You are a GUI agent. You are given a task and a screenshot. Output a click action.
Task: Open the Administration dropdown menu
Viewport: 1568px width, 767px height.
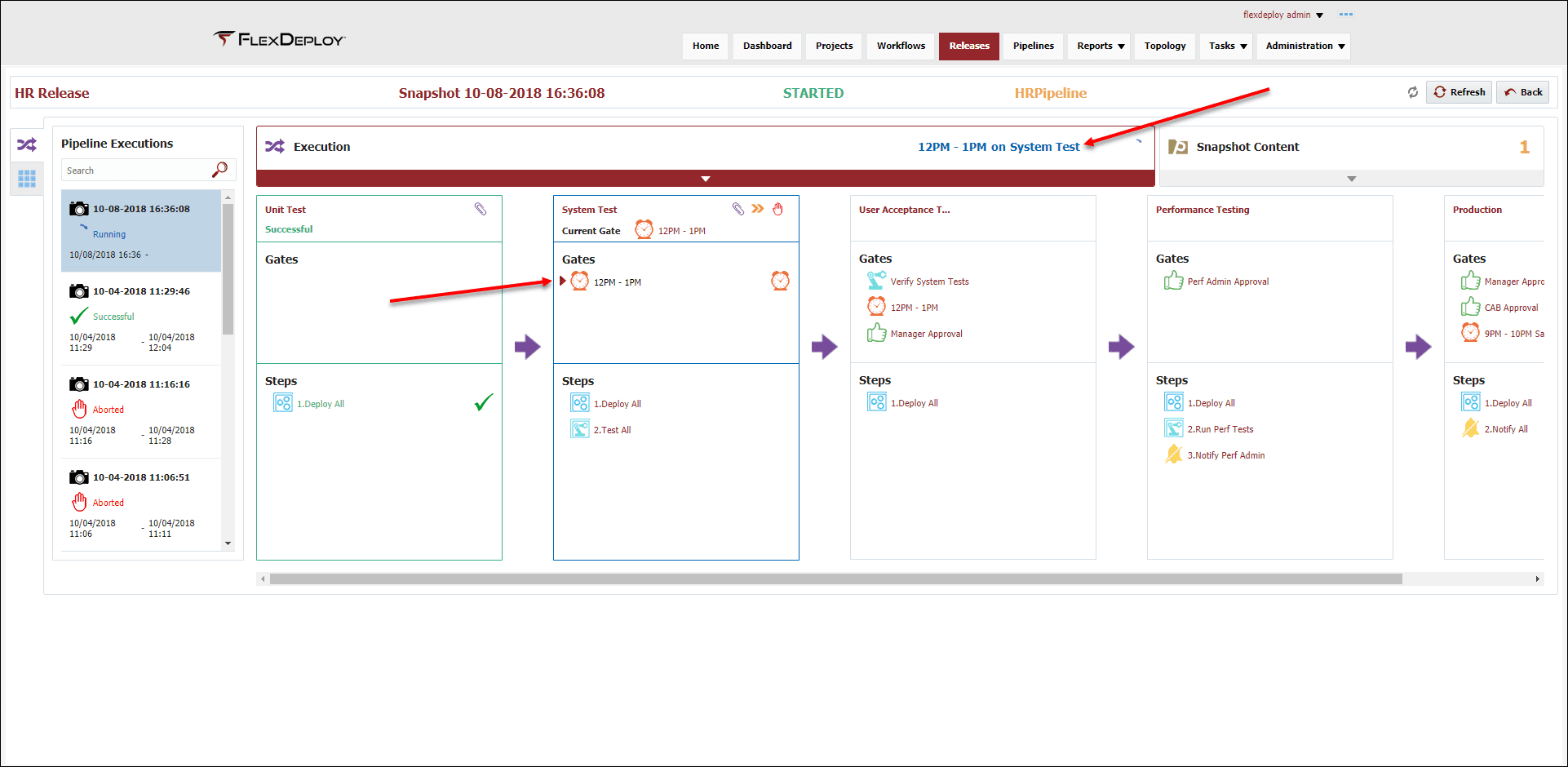(1304, 47)
